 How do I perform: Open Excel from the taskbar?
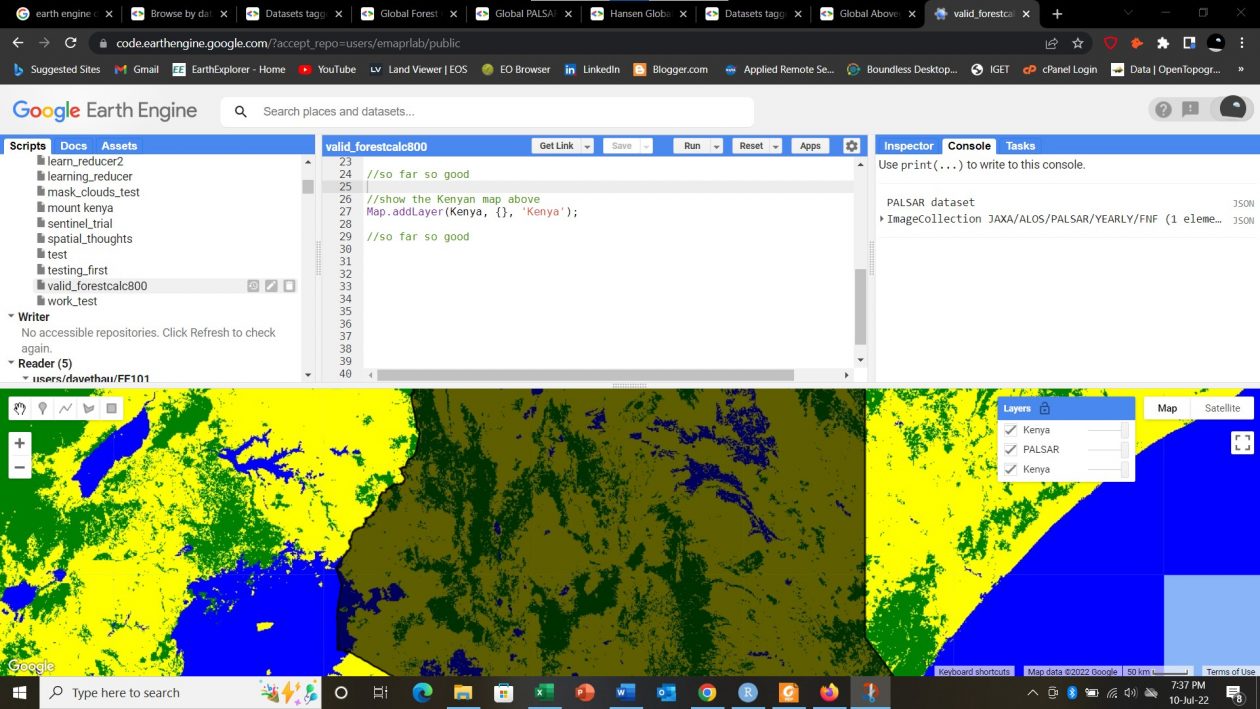(544, 692)
